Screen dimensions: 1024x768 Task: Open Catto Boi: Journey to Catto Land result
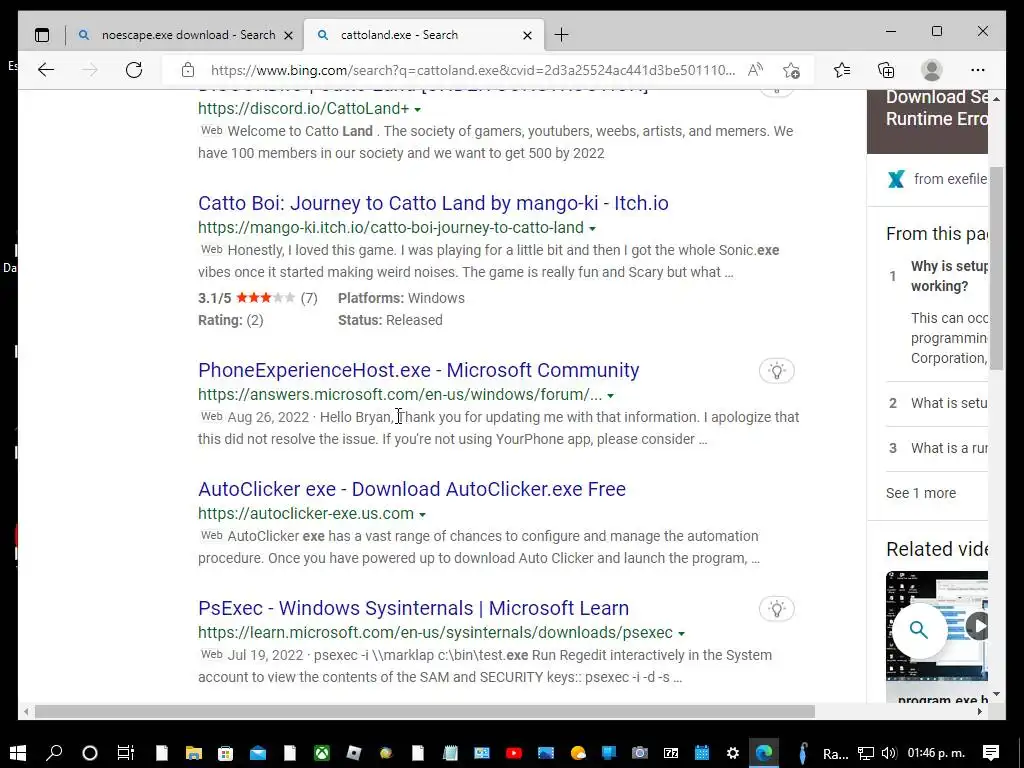pos(433,203)
